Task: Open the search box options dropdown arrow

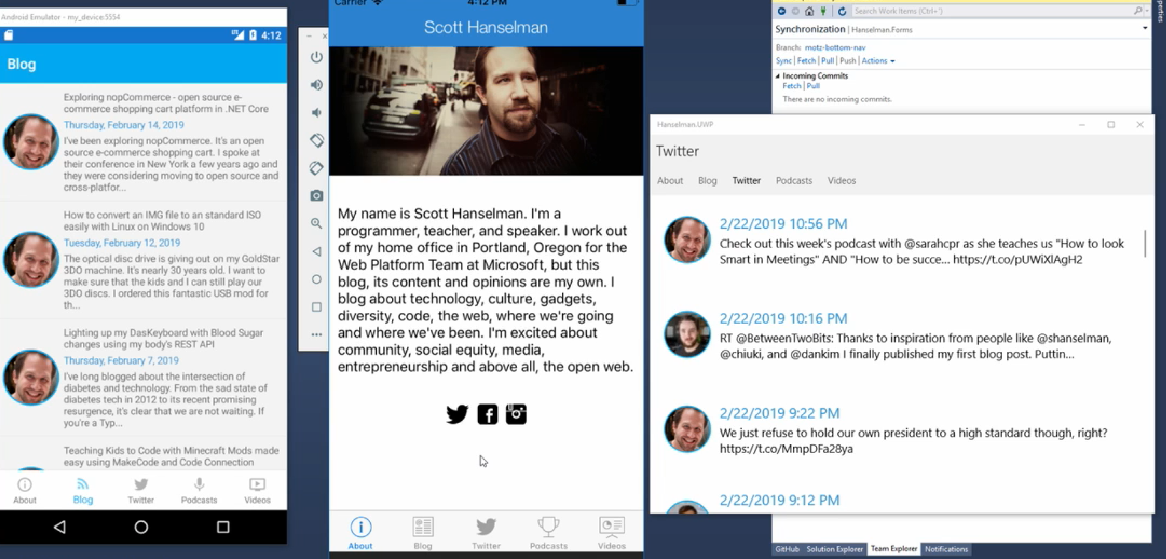Action: click(1147, 11)
